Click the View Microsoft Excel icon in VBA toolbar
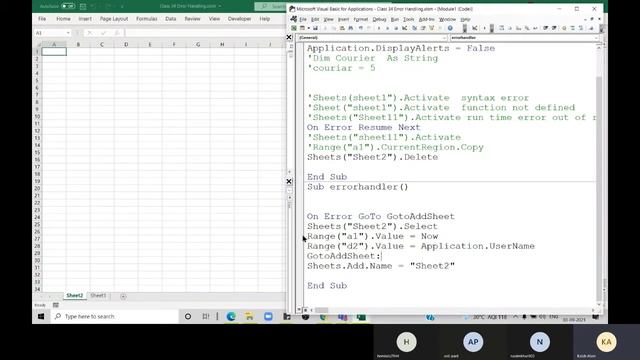Image resolution: width=640 pixels, height=360 pixels. [293, 28]
